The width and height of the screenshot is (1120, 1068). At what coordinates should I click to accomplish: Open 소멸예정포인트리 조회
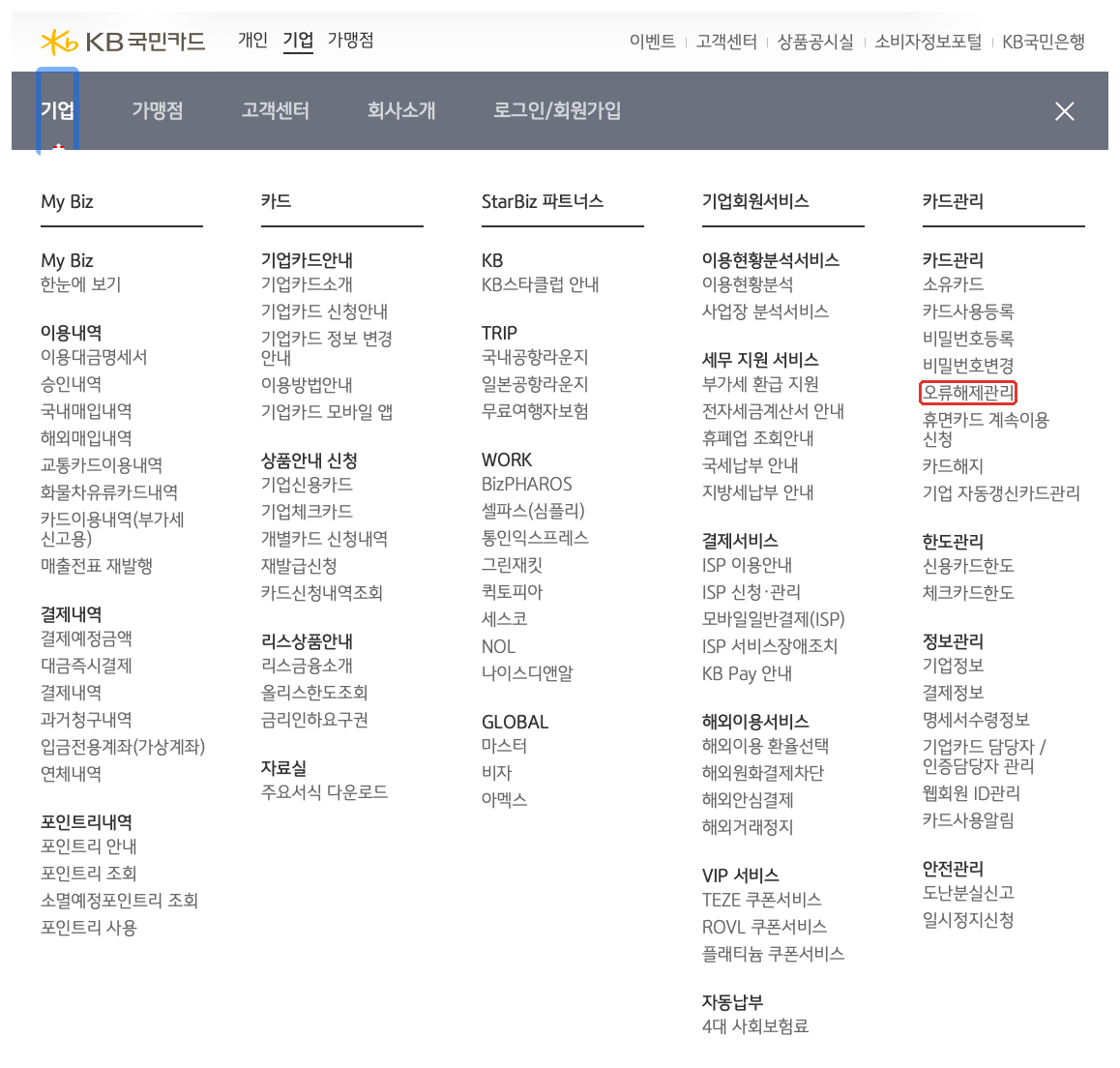(119, 901)
